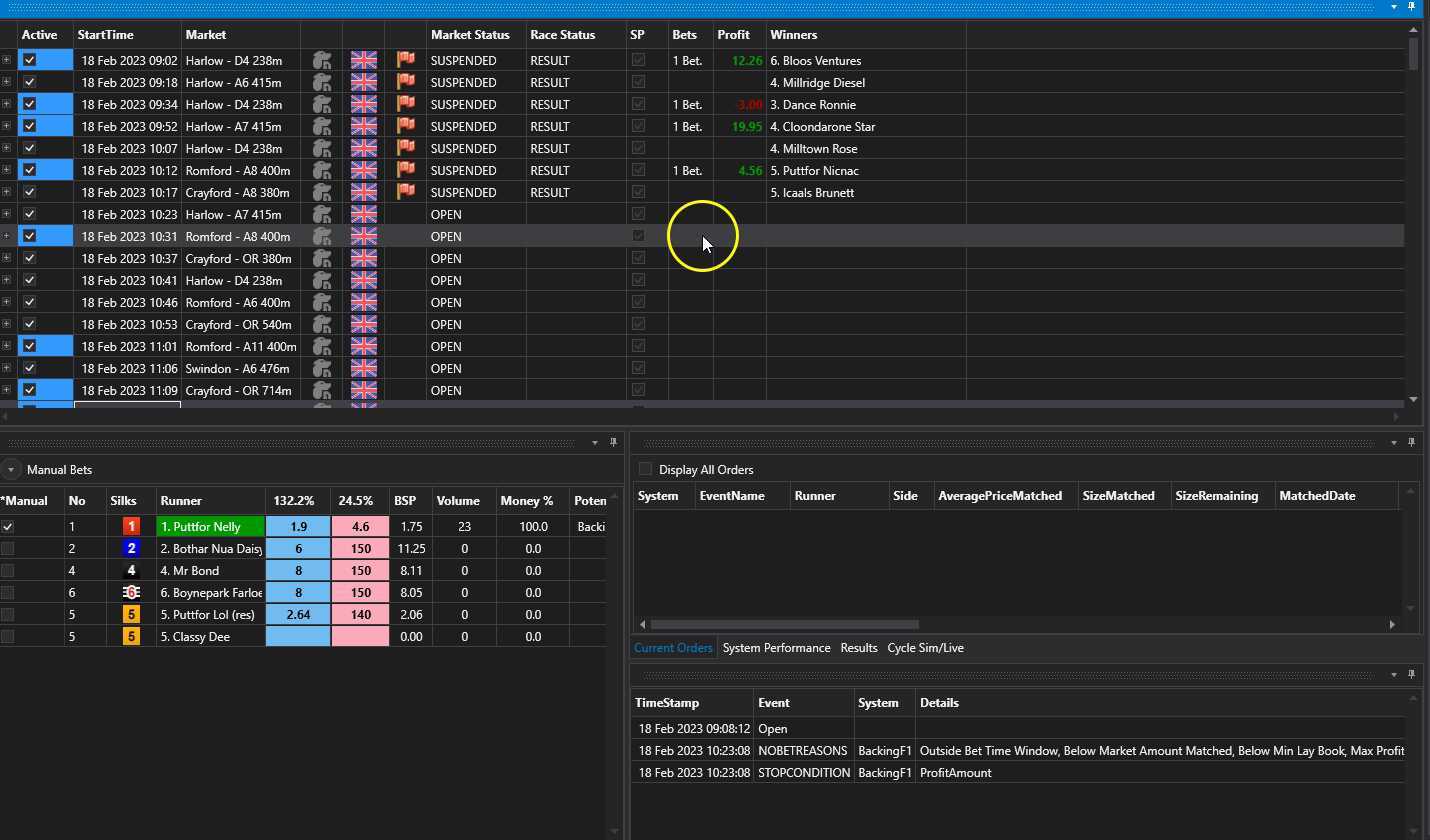Image resolution: width=1430 pixels, height=840 pixels.
Task: Click the 1.9 back price for Puttfor Nelly
Action: [297, 527]
